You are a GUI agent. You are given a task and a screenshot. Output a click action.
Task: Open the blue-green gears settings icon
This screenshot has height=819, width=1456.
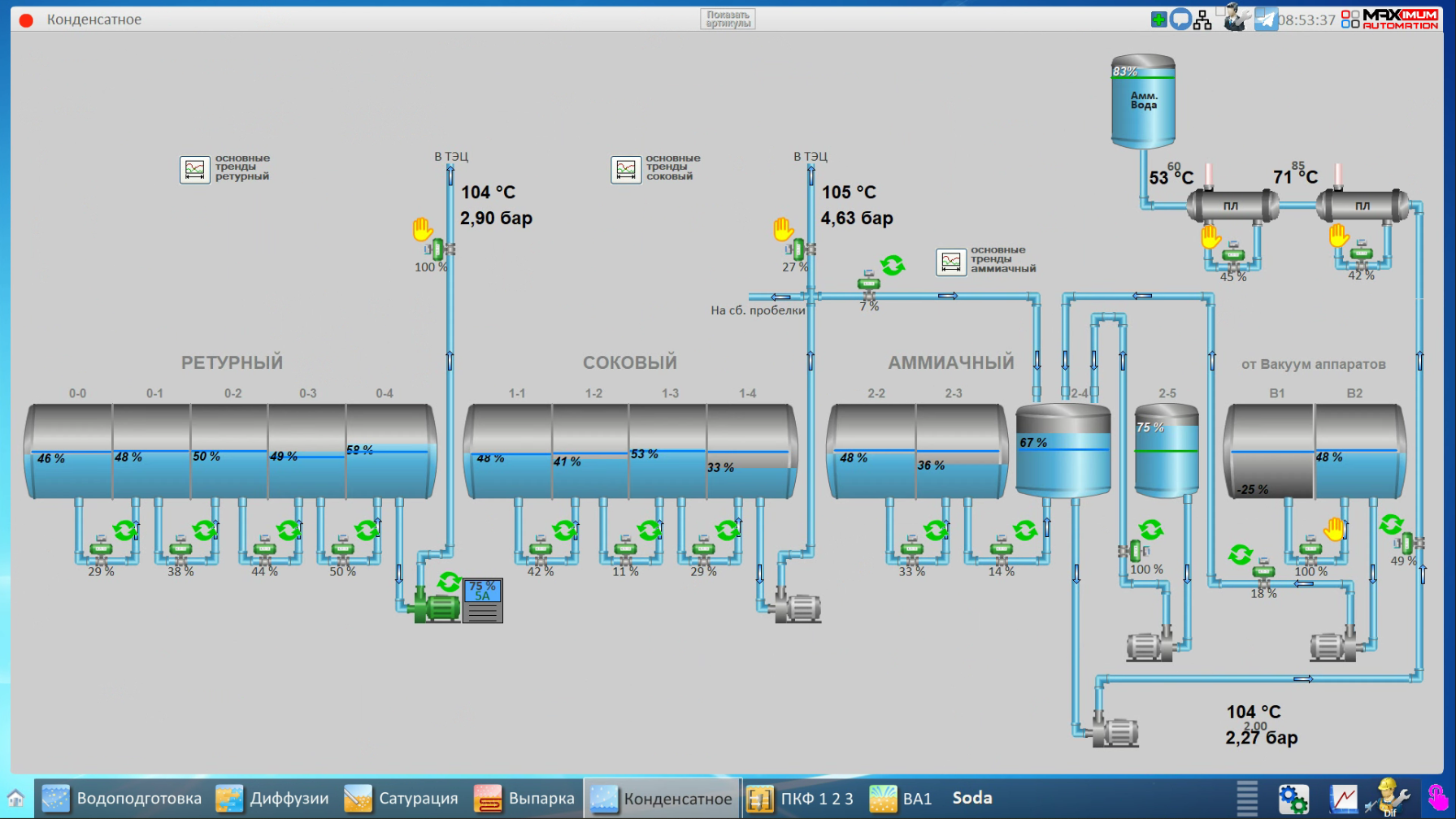pos(1293,799)
